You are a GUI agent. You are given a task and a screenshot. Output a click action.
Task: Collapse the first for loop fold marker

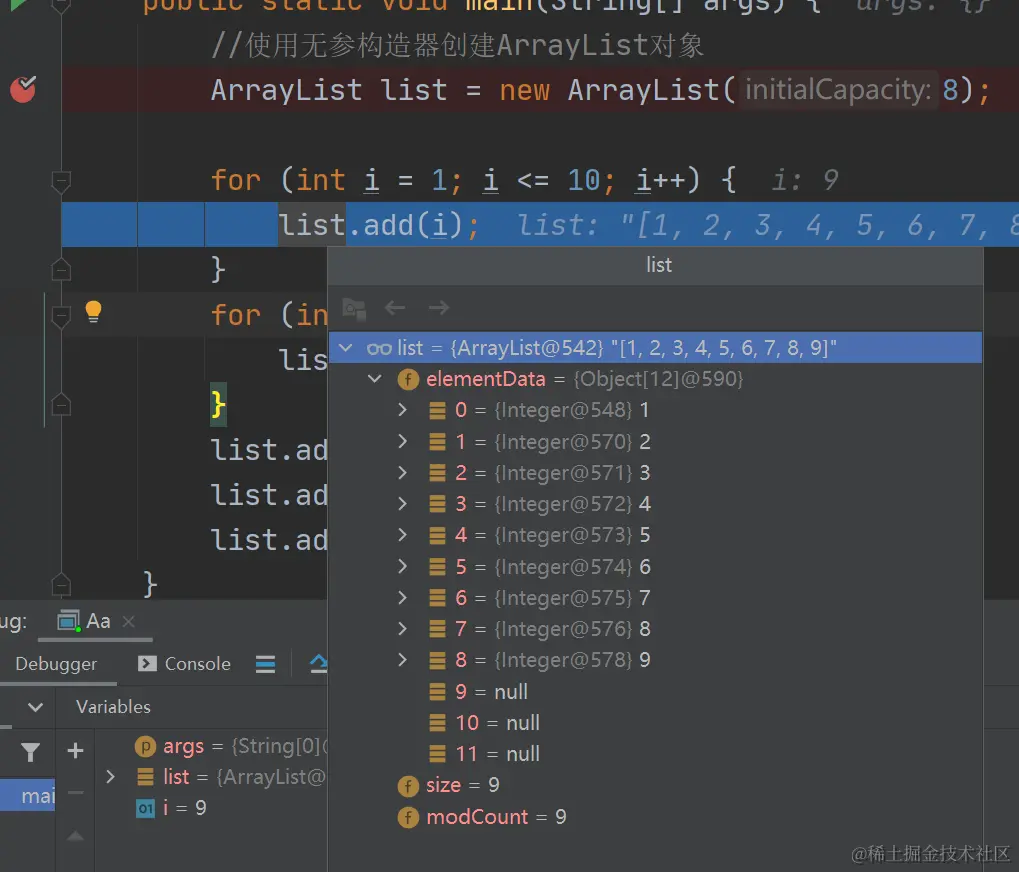[x=60, y=181]
